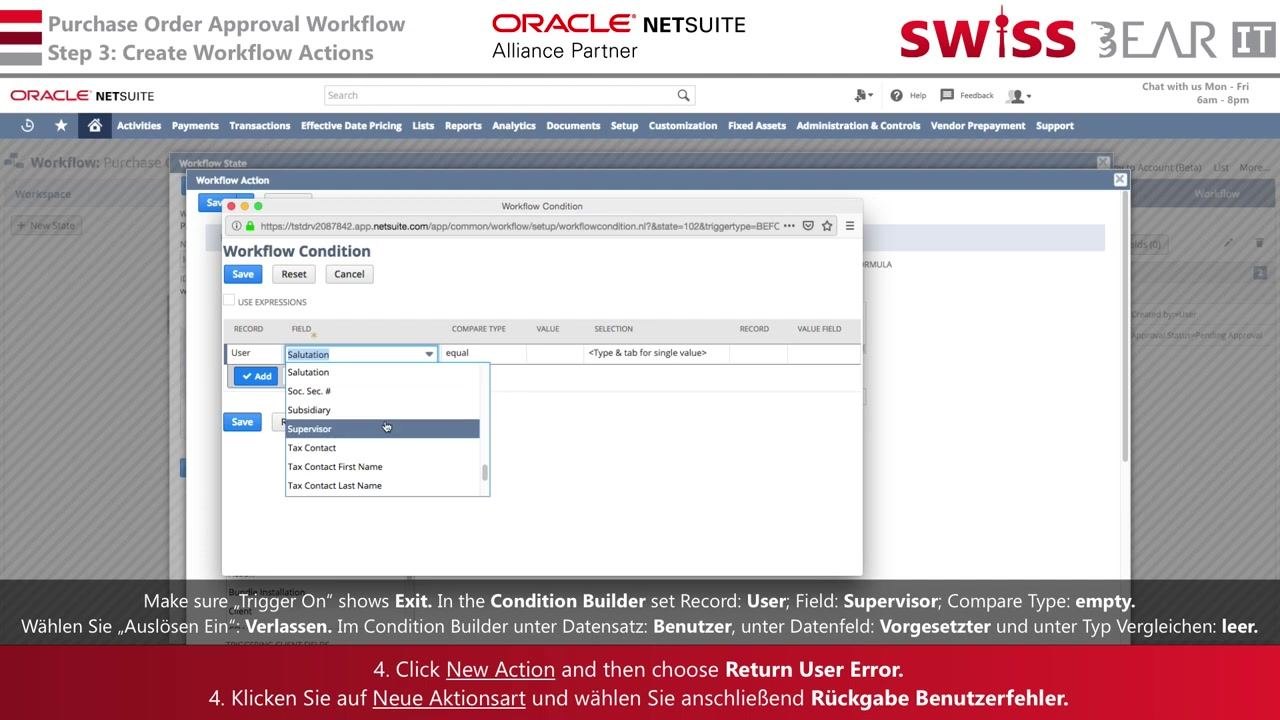Click the Oracle NetSuite logo
The height and width of the screenshot is (720, 1280).
82,96
